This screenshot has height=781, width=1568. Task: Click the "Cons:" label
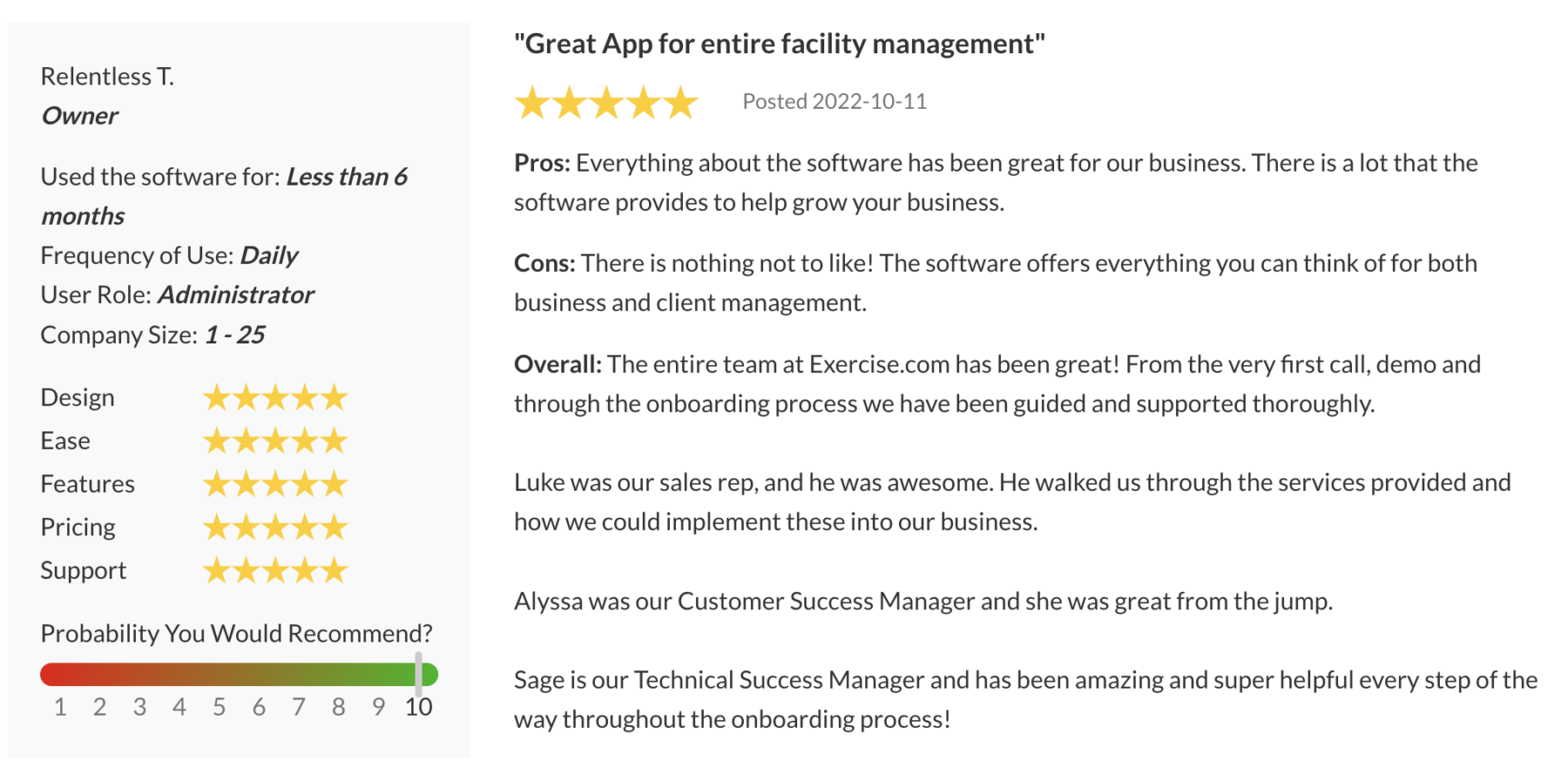[x=544, y=263]
